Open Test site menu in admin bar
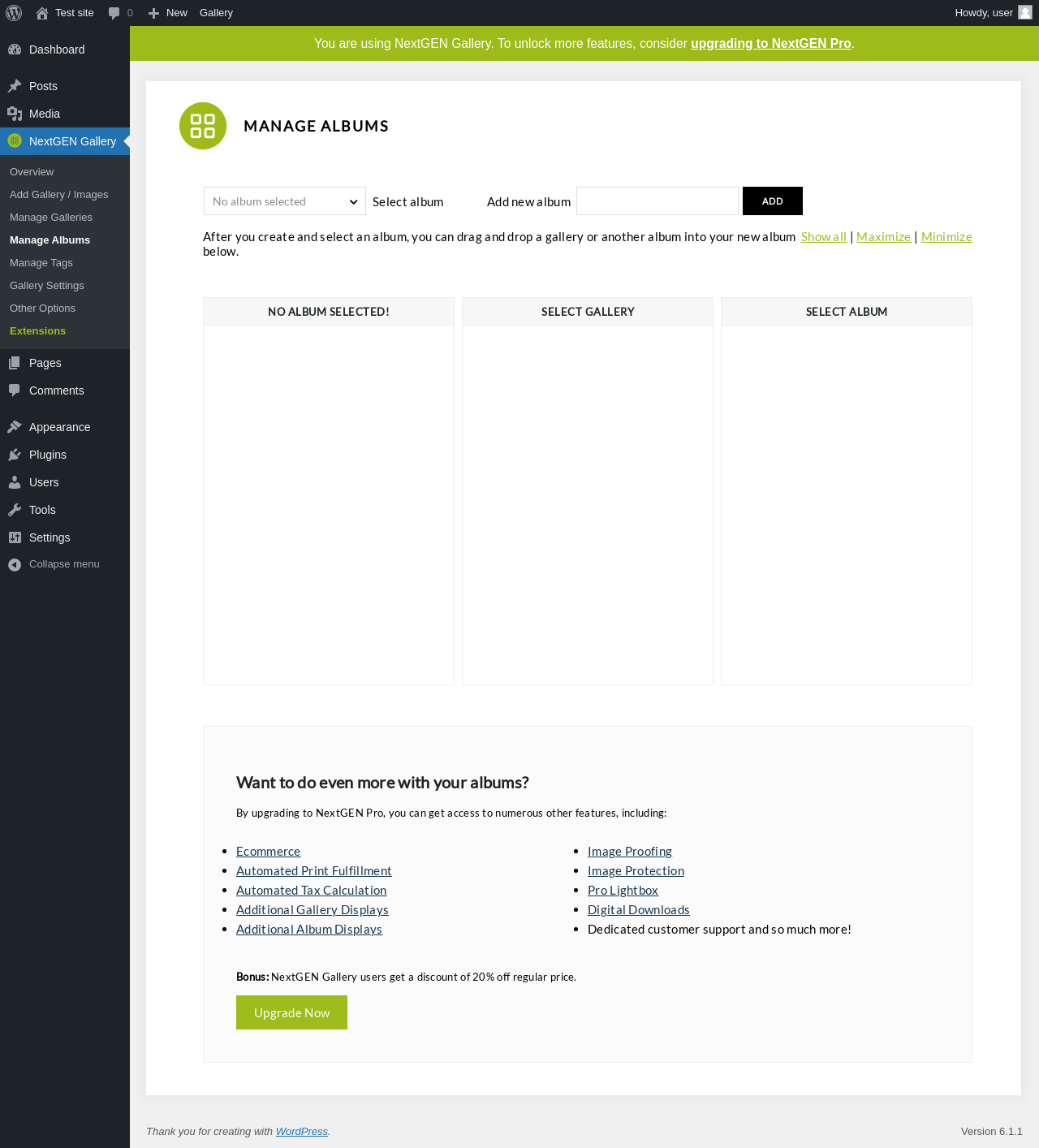1039x1148 pixels. (65, 13)
